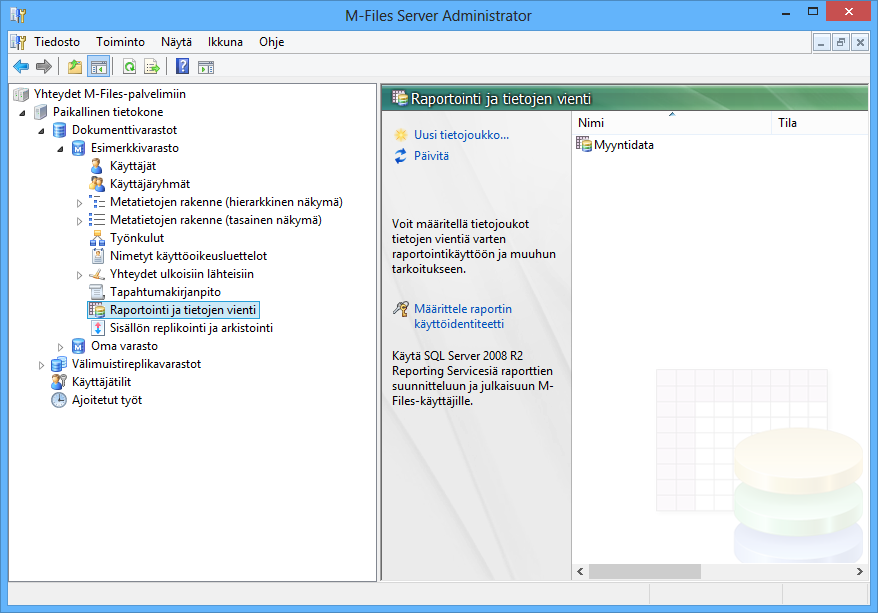Click Määrittele raportin käyttöidentiteetti link
The image size is (878, 613).
(x=463, y=316)
